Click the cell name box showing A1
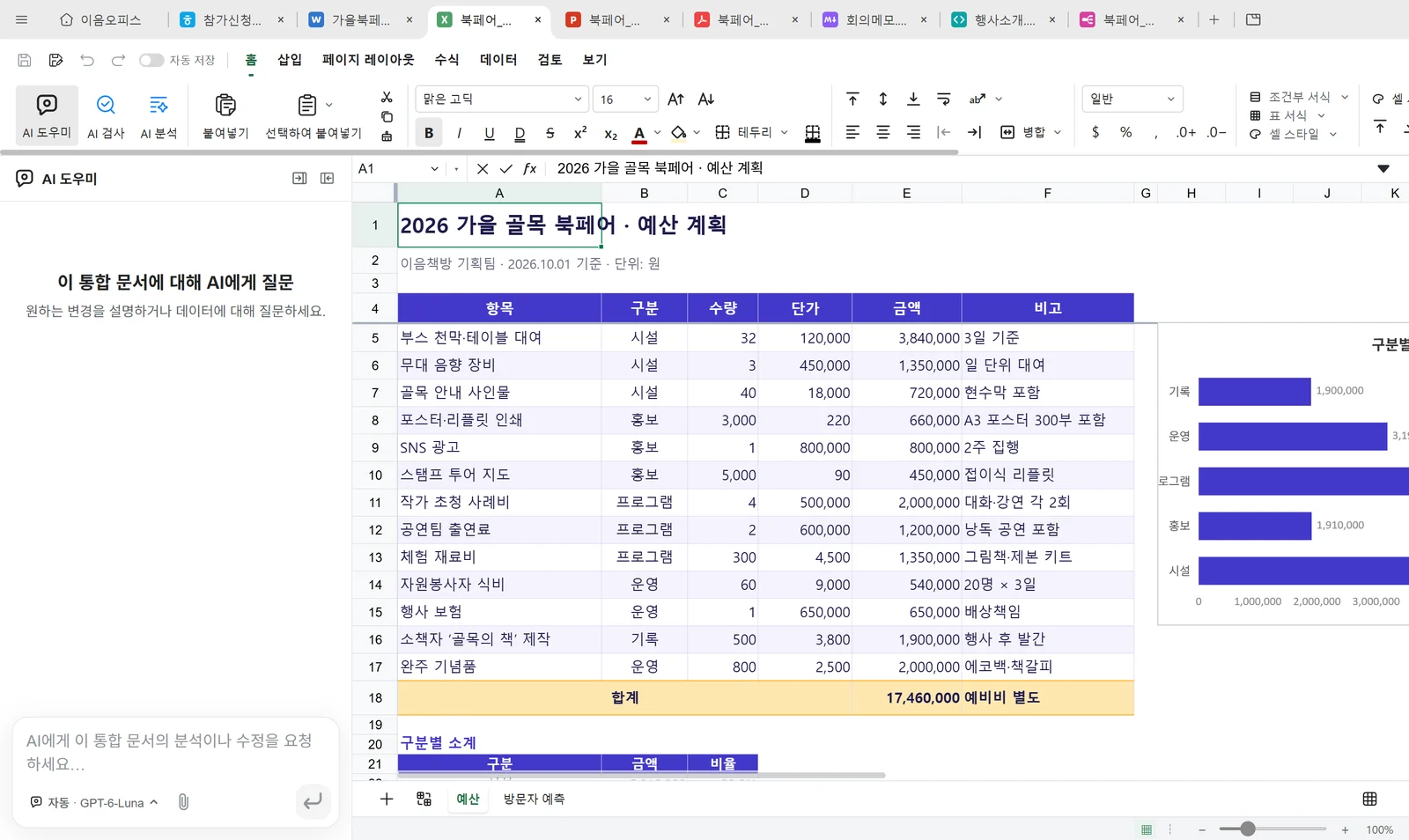This screenshot has height=840, width=1409. click(398, 168)
